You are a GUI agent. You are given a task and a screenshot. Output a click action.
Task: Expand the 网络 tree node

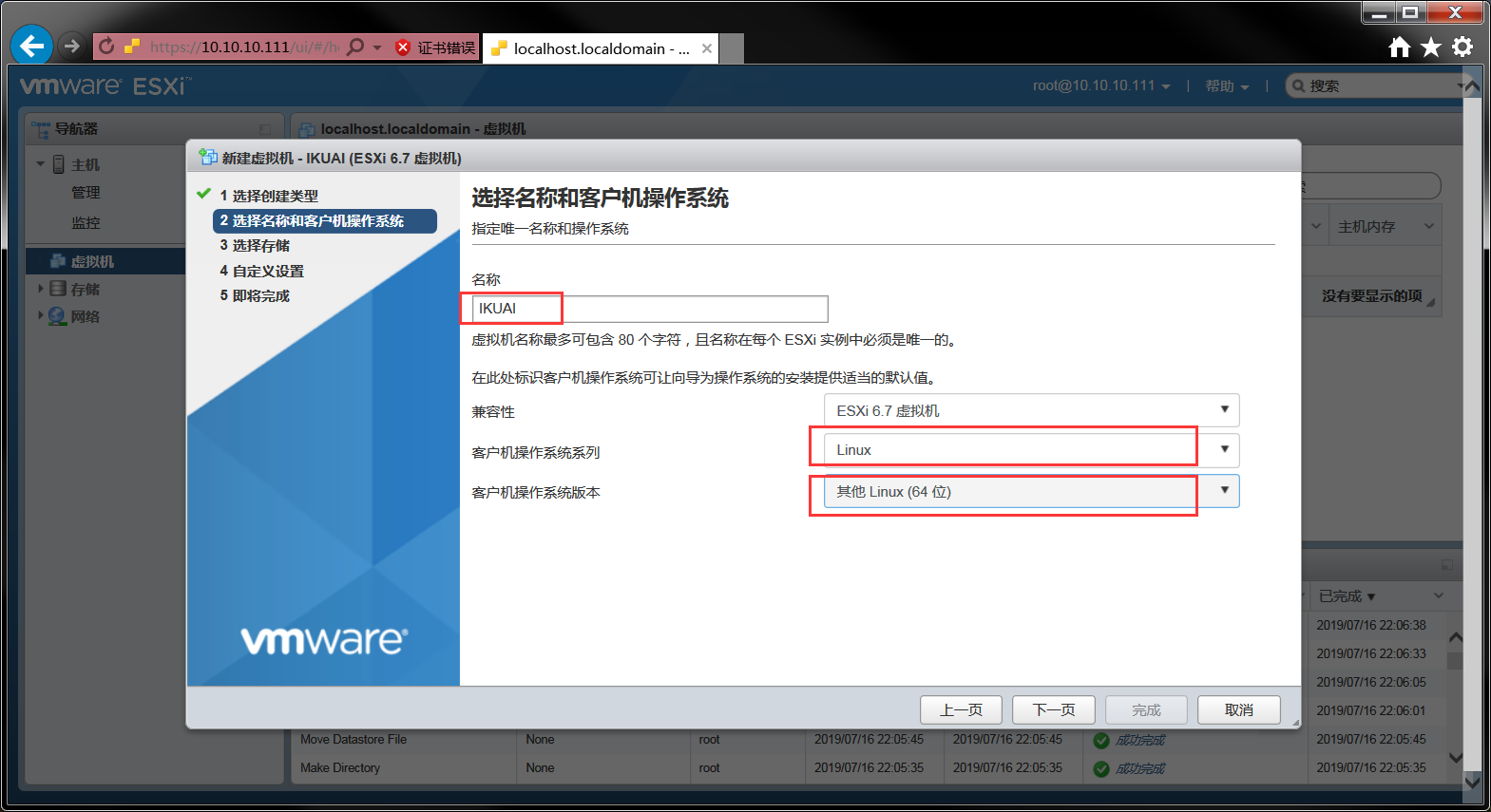click(41, 316)
